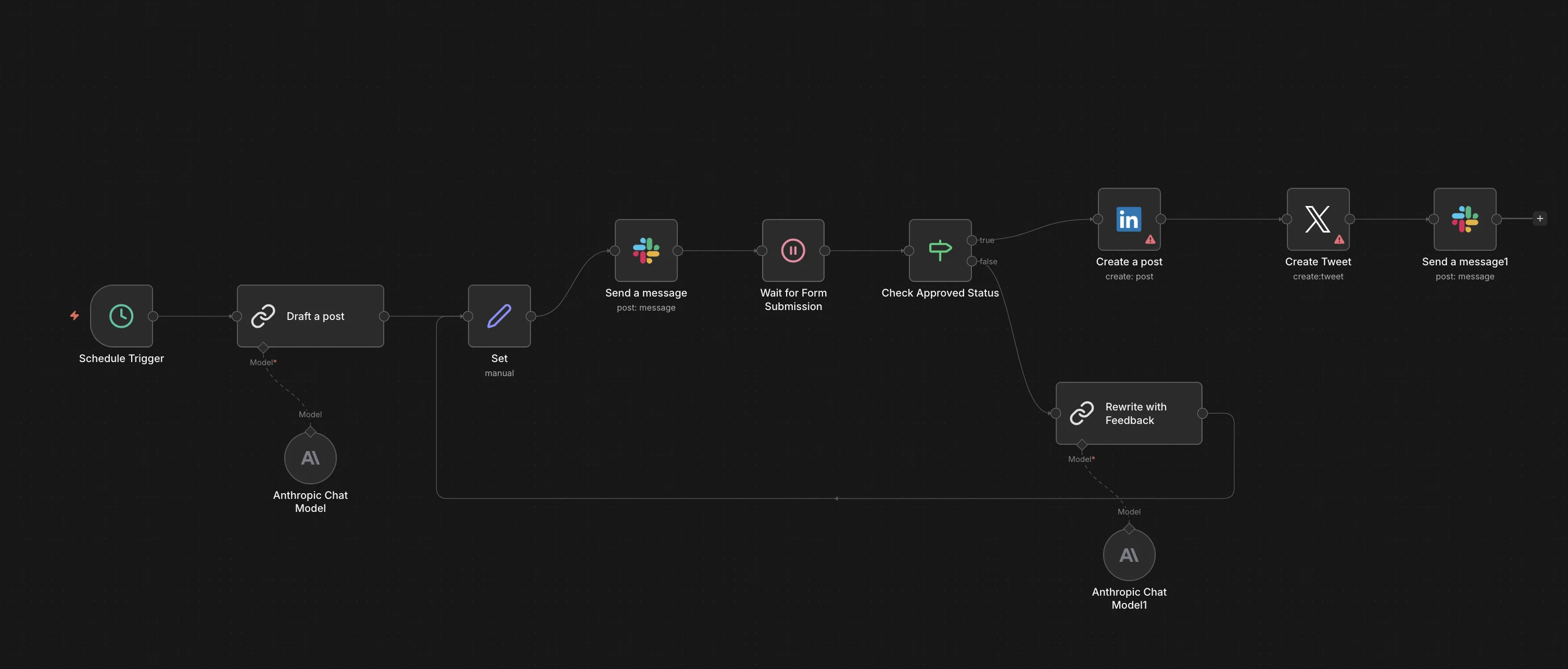Viewport: 1568px width, 669px height.
Task: Click the Slack icon on Send a message1
Action: 1464,220
